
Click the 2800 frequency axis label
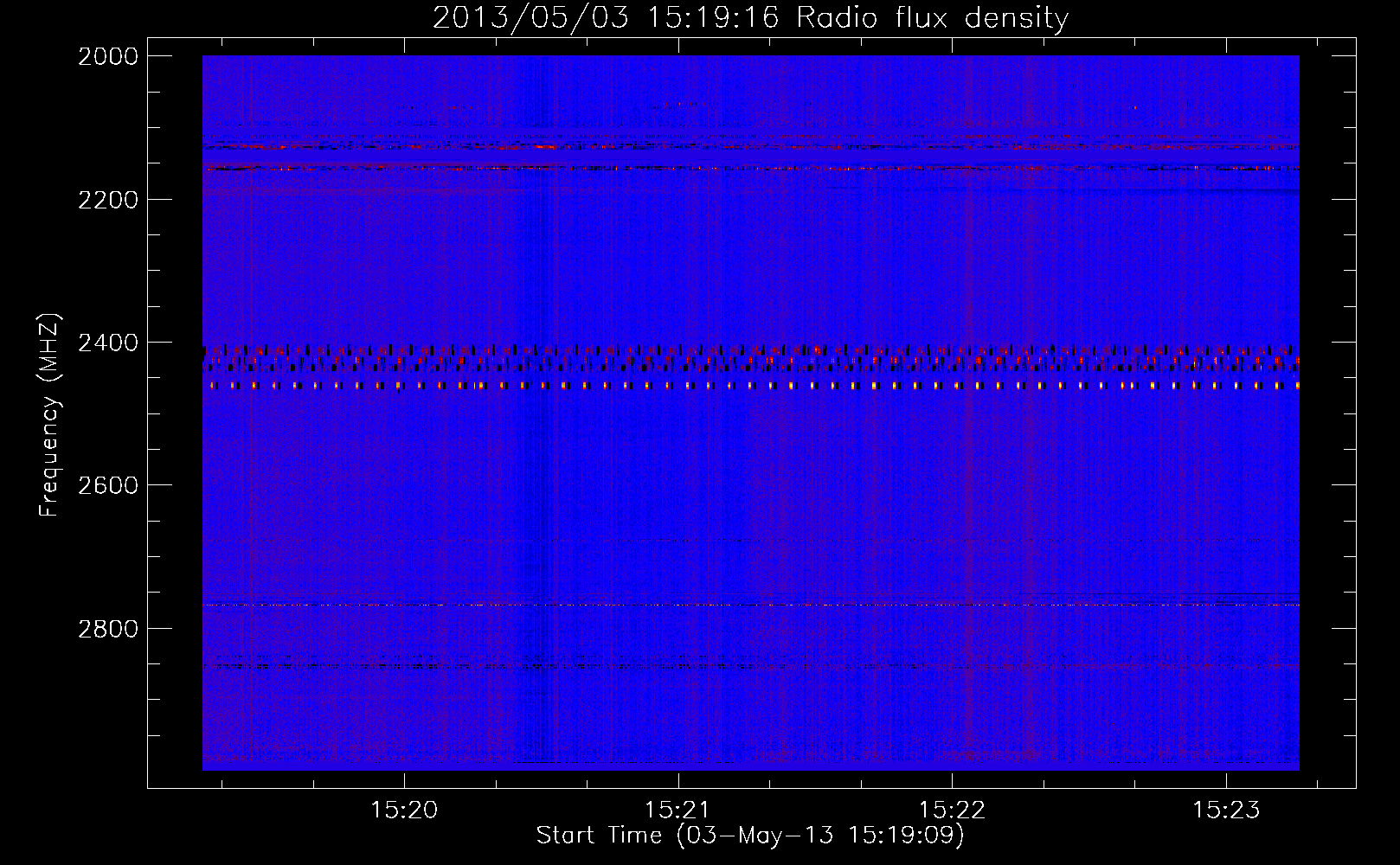click(x=108, y=628)
